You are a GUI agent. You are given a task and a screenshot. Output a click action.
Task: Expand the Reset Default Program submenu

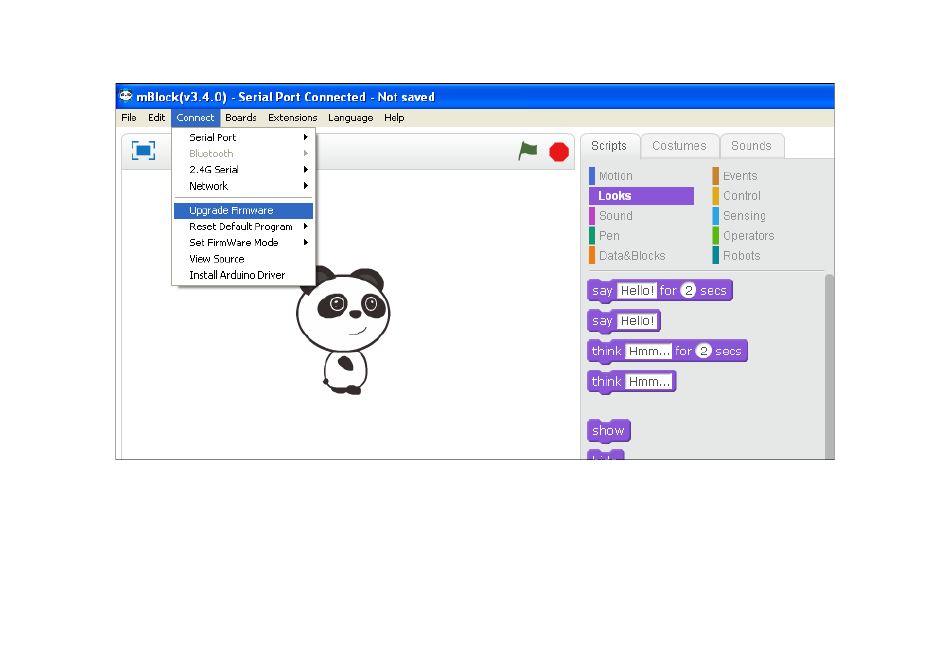coord(244,227)
